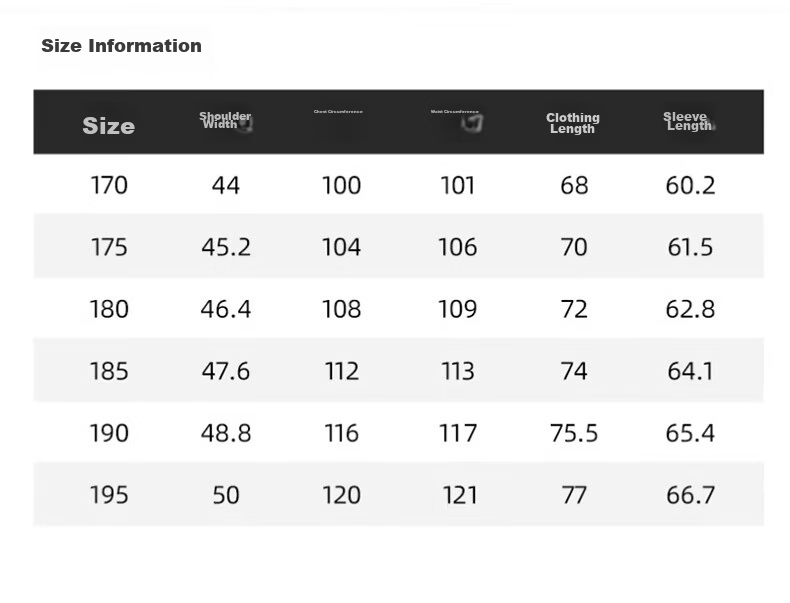Select the Size column header
Image resolution: width=790 pixels, height=603 pixels.
point(109,126)
